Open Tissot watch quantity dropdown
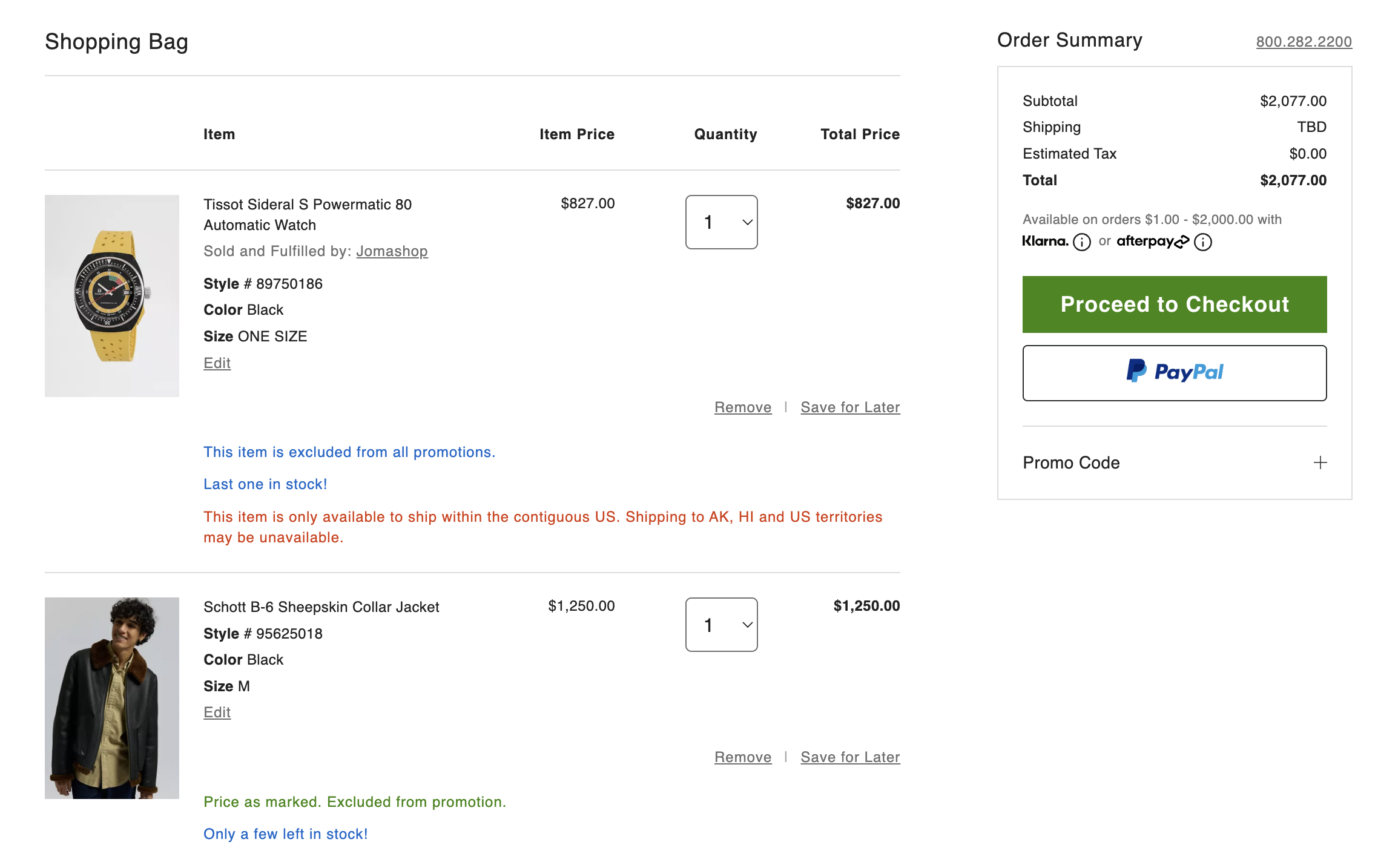 click(x=721, y=222)
